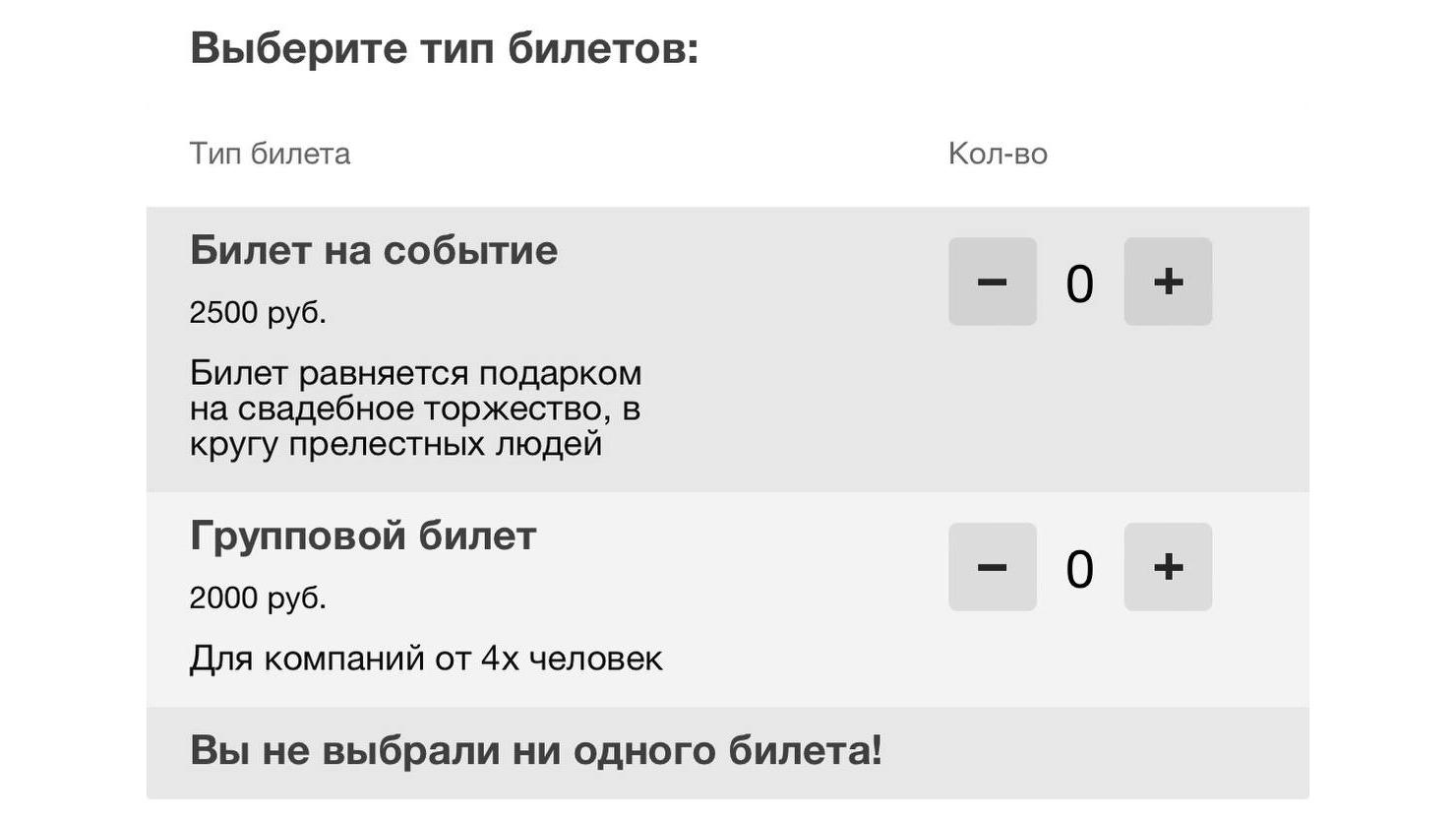Image resolution: width=1456 pixels, height=819 pixels.
Task: Click the event ticket description about wedding celebration
Action: [415, 408]
